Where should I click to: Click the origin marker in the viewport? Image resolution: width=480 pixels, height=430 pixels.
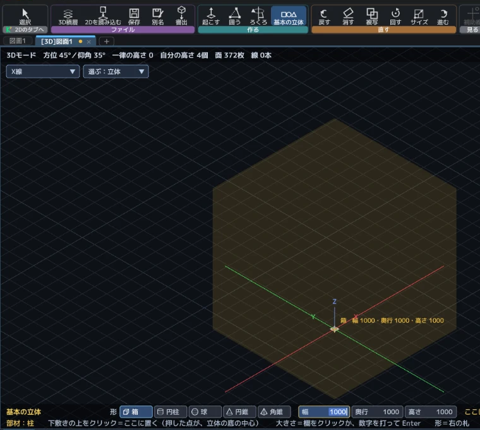coord(334,329)
